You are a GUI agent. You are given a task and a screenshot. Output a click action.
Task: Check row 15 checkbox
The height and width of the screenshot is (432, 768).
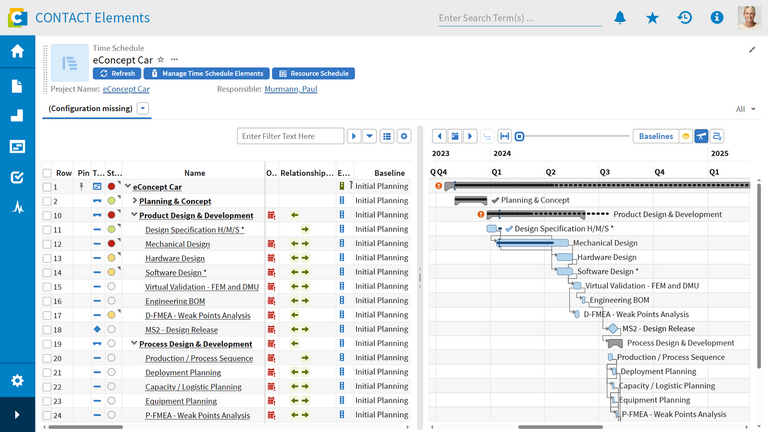click(47, 287)
